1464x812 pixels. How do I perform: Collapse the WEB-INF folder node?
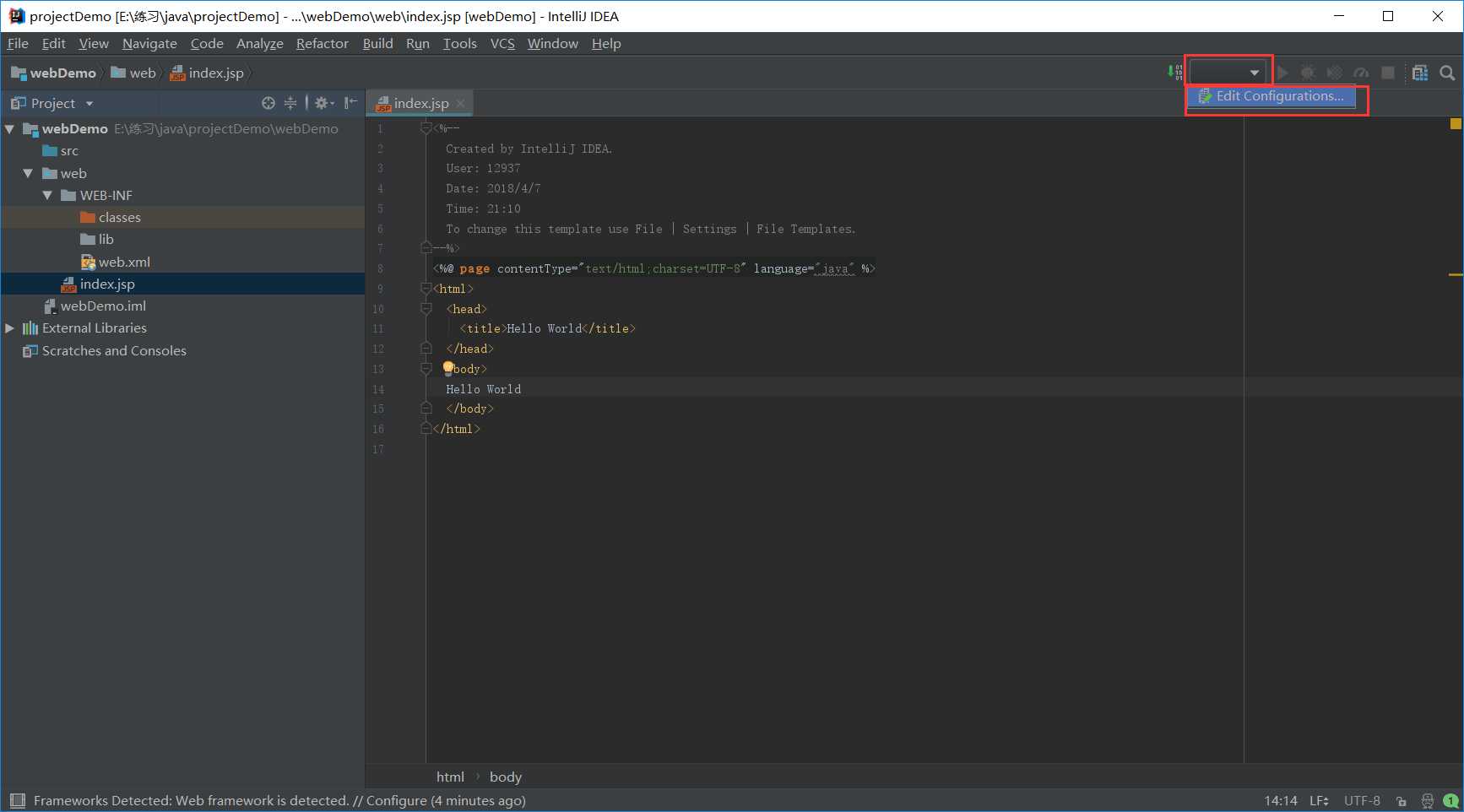pos(47,195)
